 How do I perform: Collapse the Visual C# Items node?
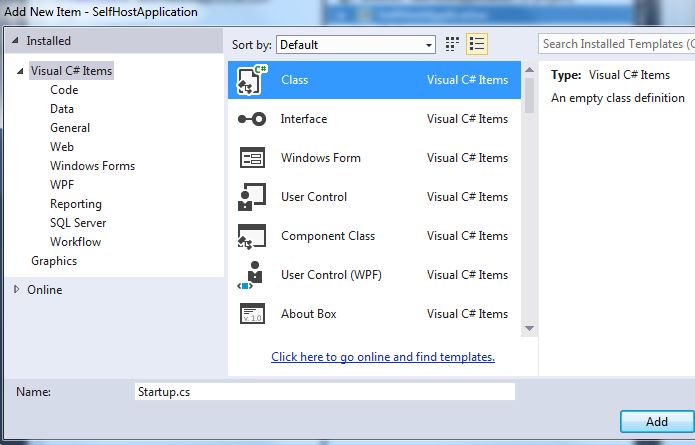point(20,71)
